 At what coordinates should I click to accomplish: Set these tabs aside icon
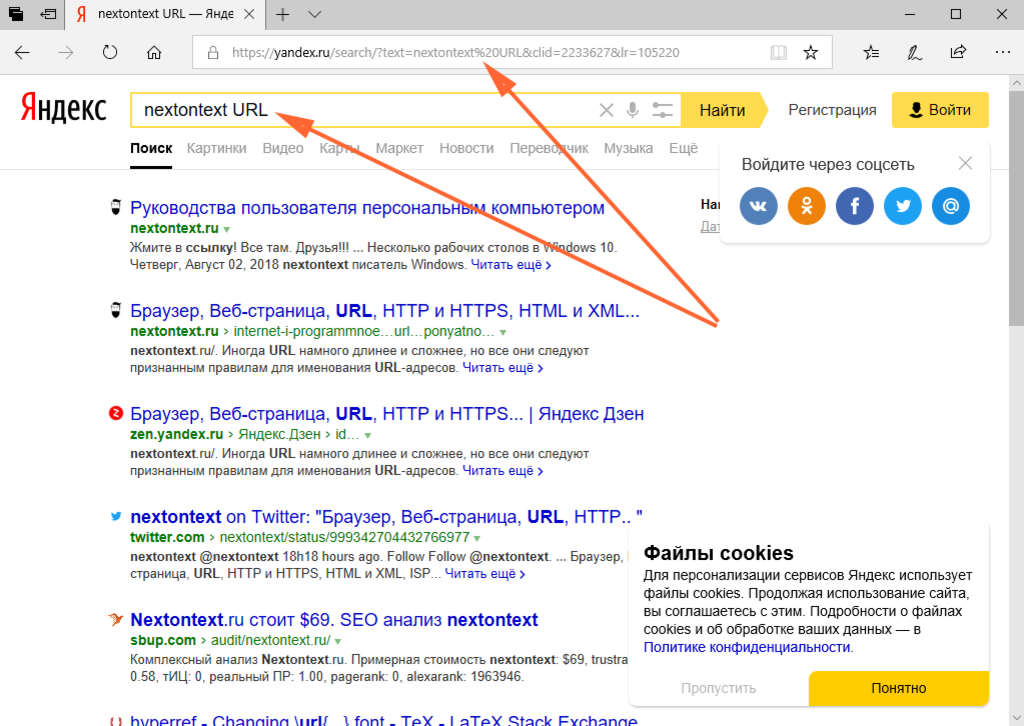click(48, 14)
